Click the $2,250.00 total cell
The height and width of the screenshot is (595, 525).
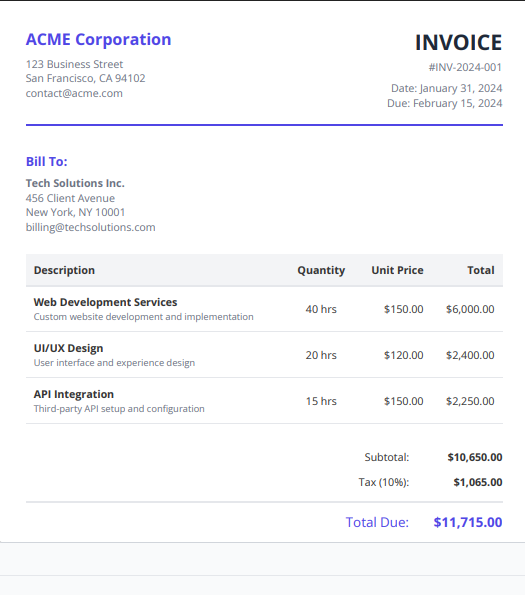[470, 401]
